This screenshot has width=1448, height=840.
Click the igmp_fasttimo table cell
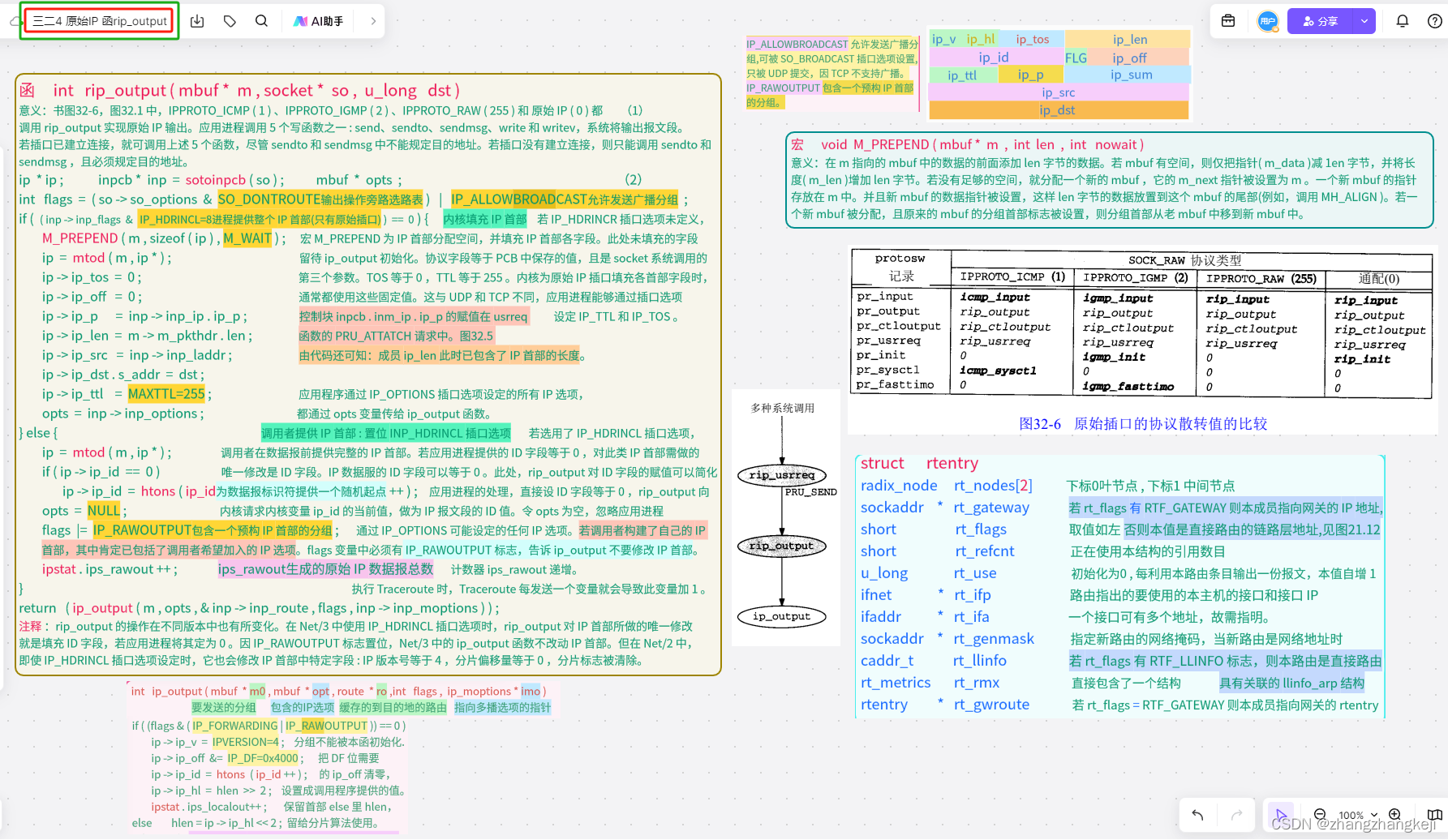[x=1128, y=387]
